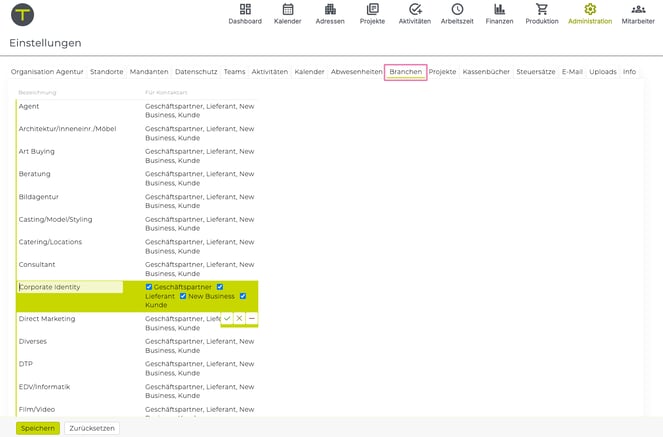663x437 pixels.
Task: Switch to the Abwesenheiten tab
Action: click(x=356, y=72)
